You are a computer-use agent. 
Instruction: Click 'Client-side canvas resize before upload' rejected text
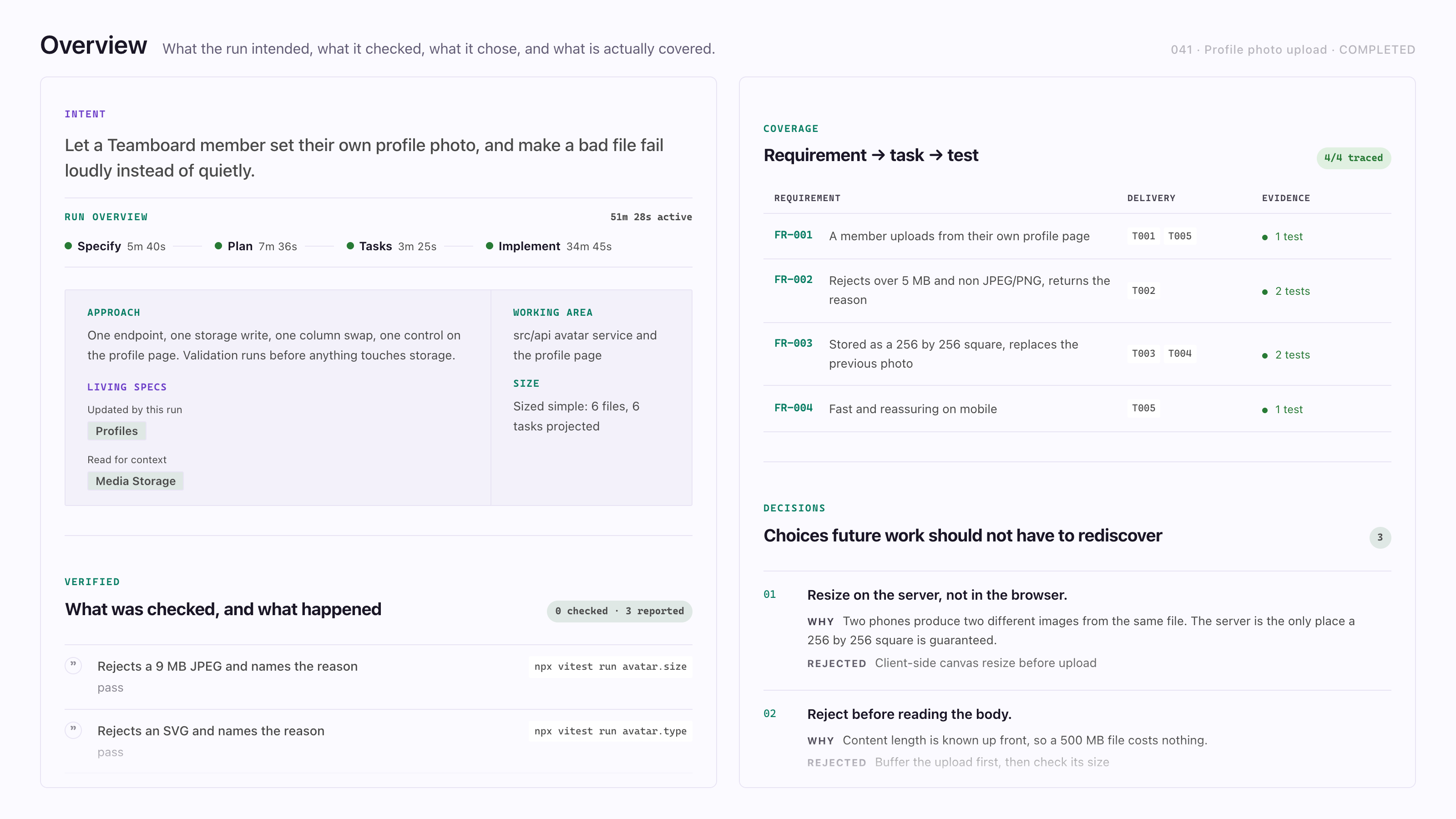(986, 663)
